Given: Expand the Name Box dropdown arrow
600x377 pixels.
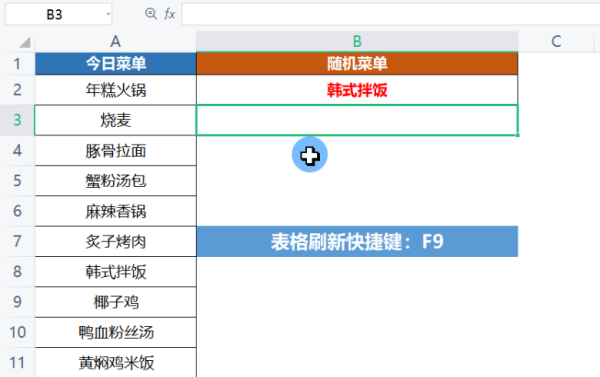Looking at the screenshot, I should pos(108,15).
